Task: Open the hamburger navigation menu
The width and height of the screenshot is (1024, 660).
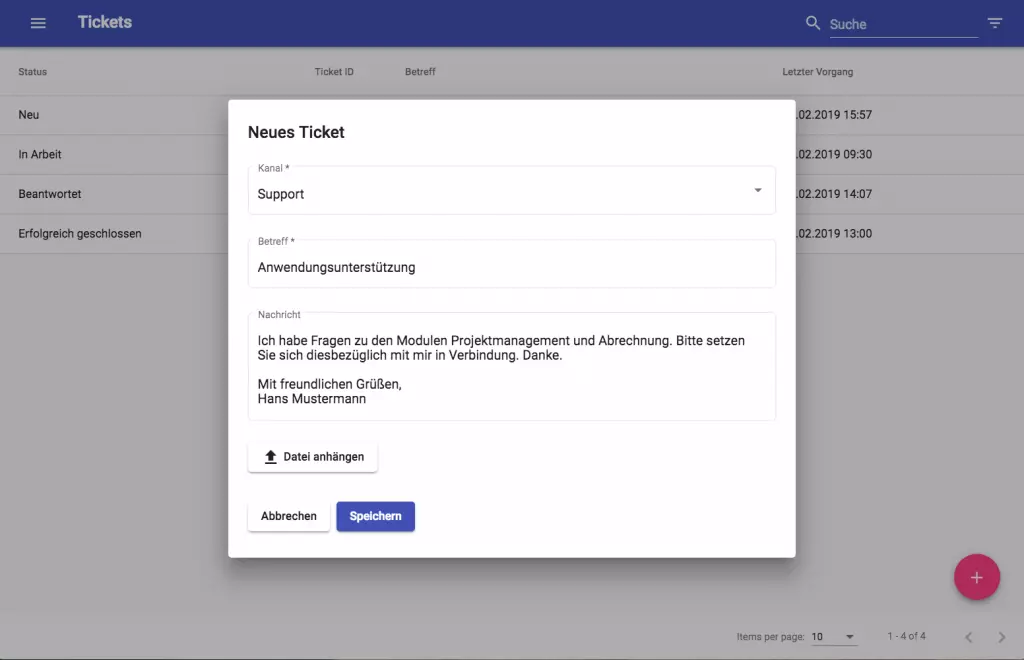Action: pyautogui.click(x=38, y=23)
